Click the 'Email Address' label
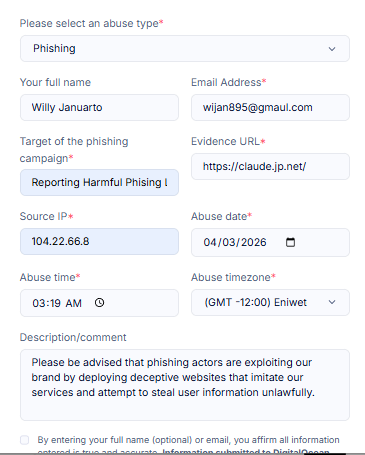This screenshot has width=365, height=455. [x=229, y=82]
